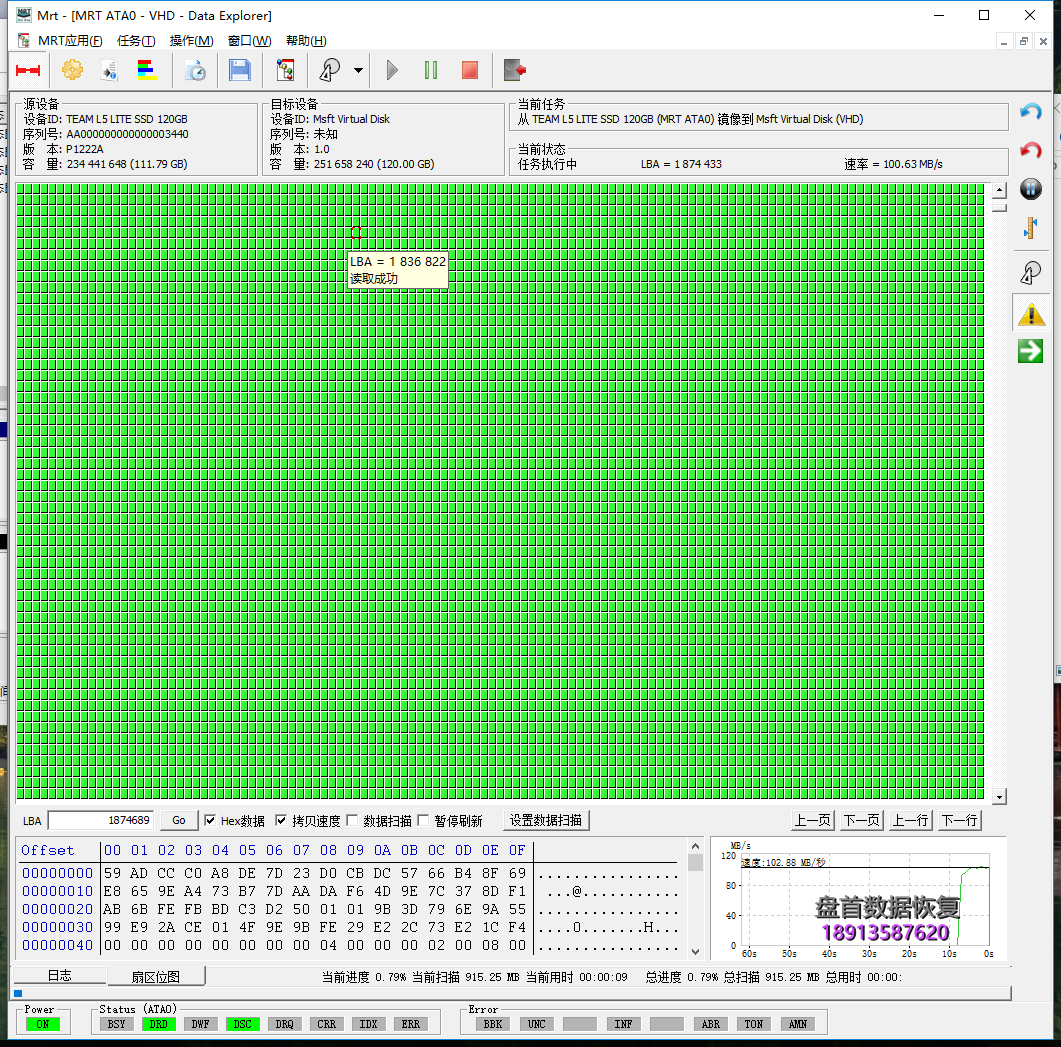This screenshot has width=1061, height=1047.
Task: Click the exit door icon in toolbar
Action: 514,70
